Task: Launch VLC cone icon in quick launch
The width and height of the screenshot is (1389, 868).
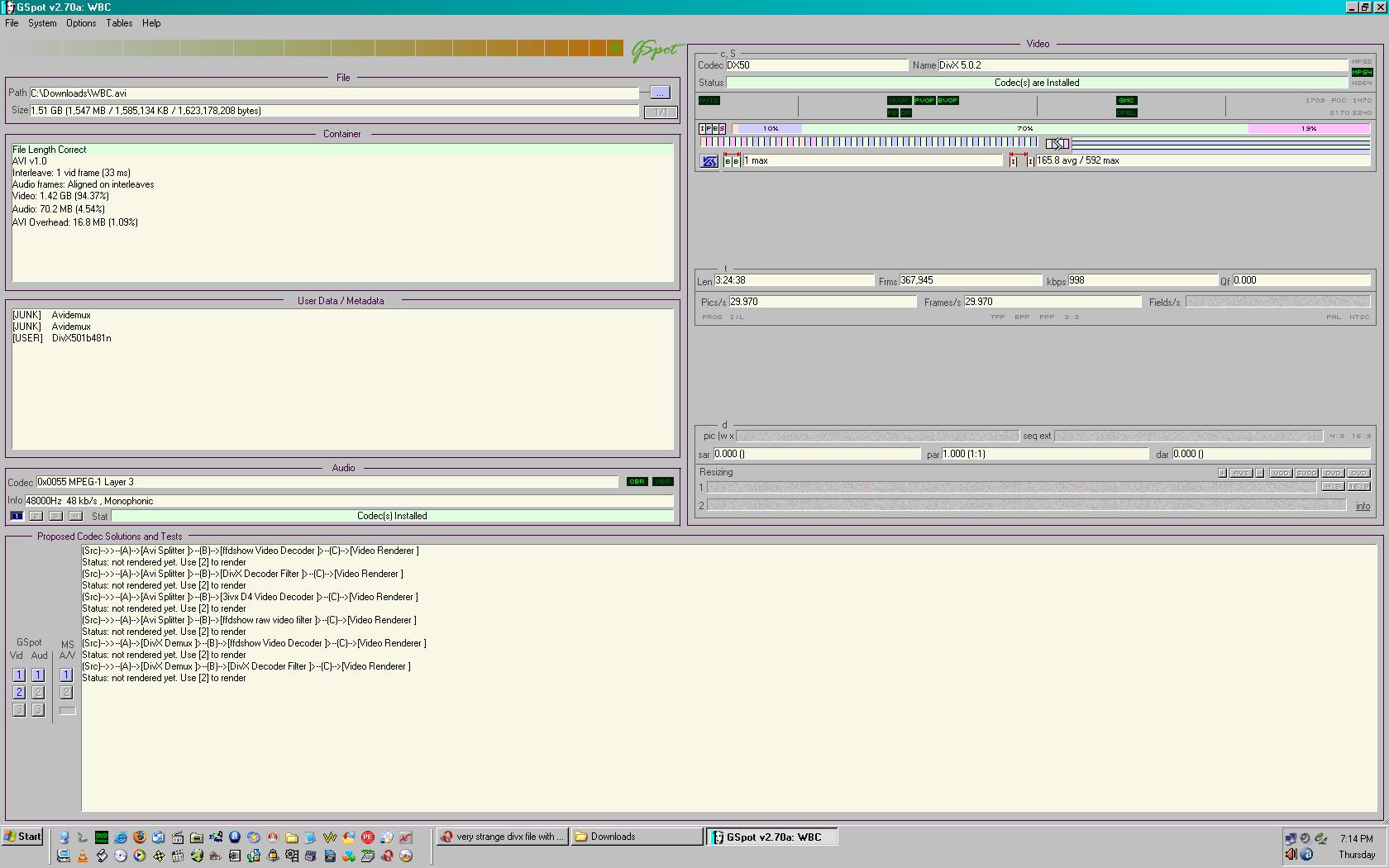Action: [x=82, y=856]
